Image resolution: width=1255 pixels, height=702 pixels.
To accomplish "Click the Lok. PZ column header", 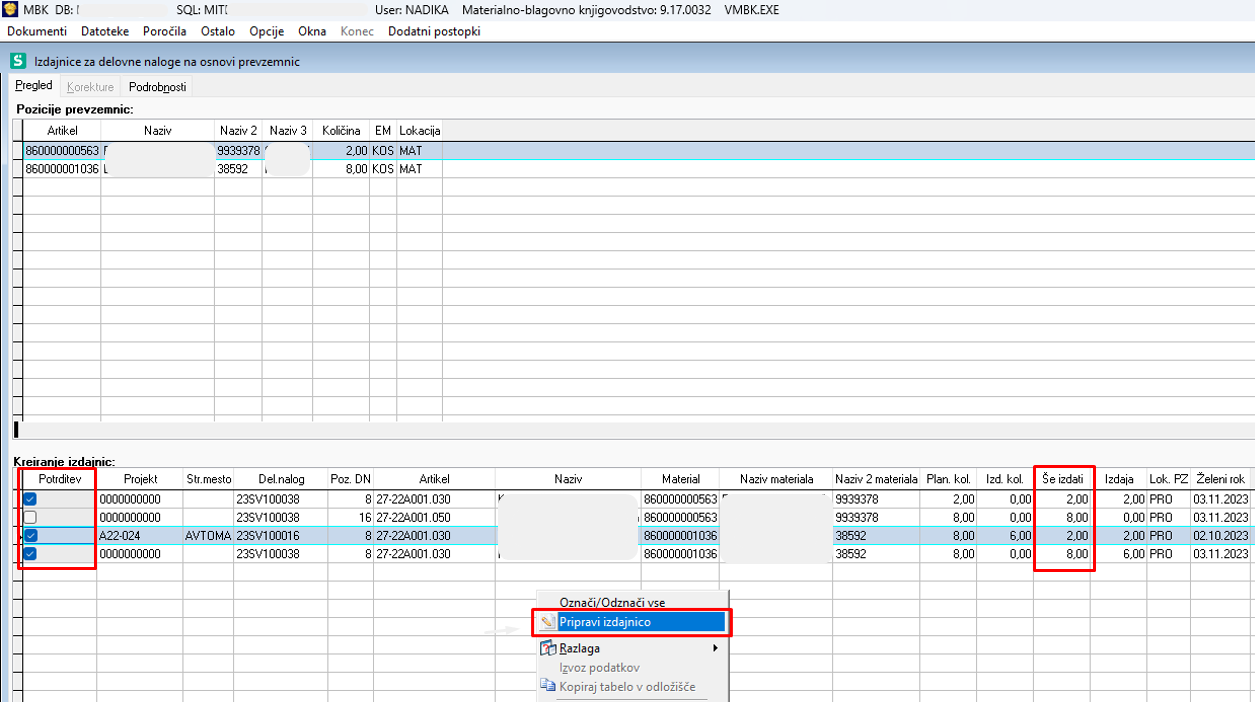I will (x=1168, y=479).
